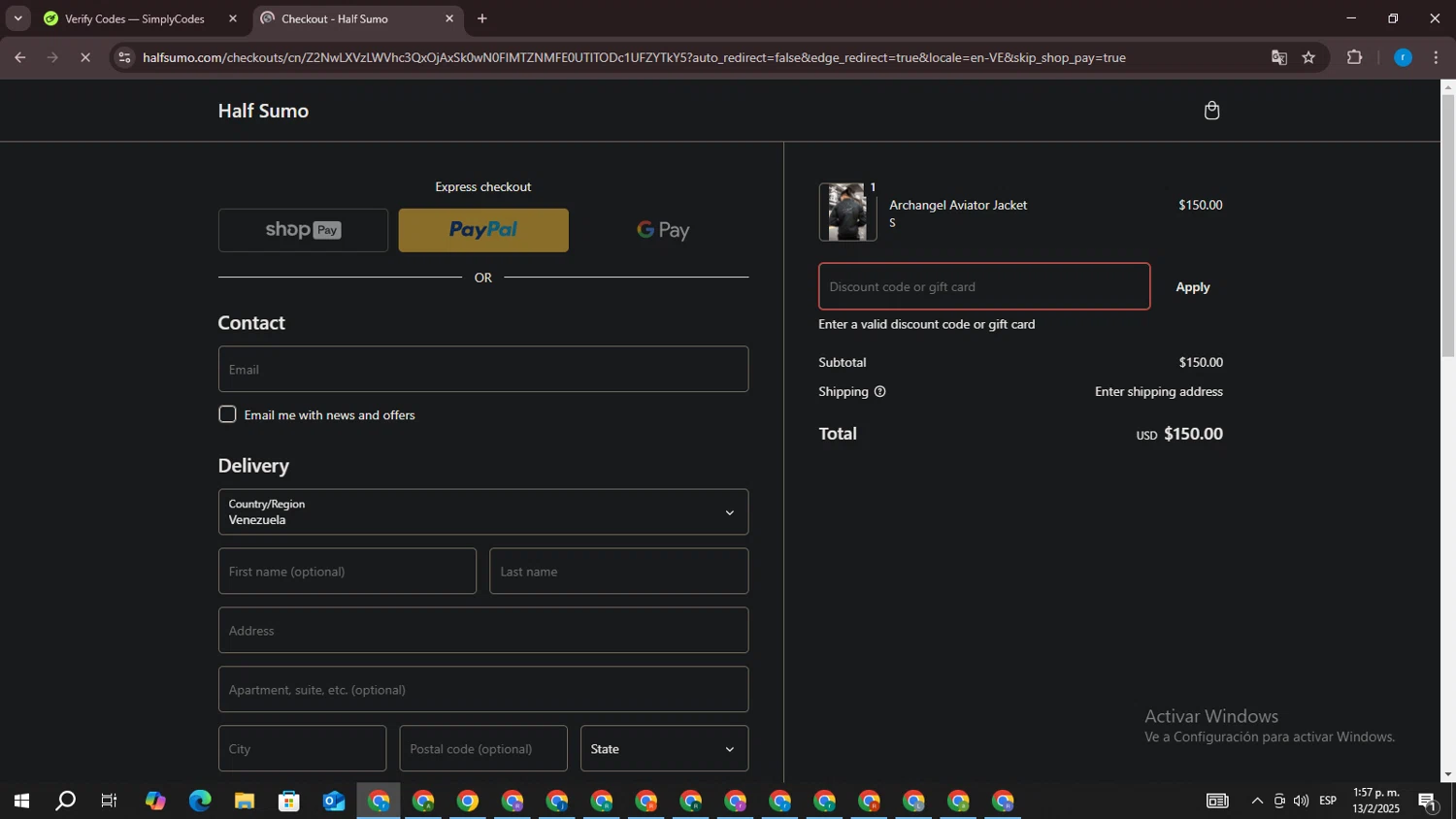Screen dimensions: 1456x819
Task: Pay with Shop Pay express button
Action: (303, 230)
